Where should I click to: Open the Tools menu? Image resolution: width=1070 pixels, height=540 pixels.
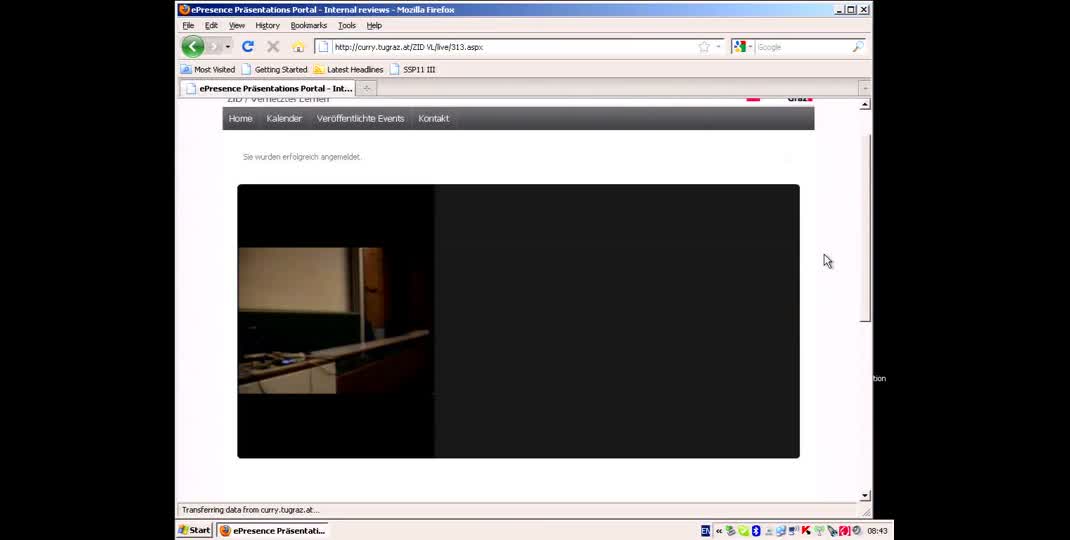pyautogui.click(x=347, y=25)
